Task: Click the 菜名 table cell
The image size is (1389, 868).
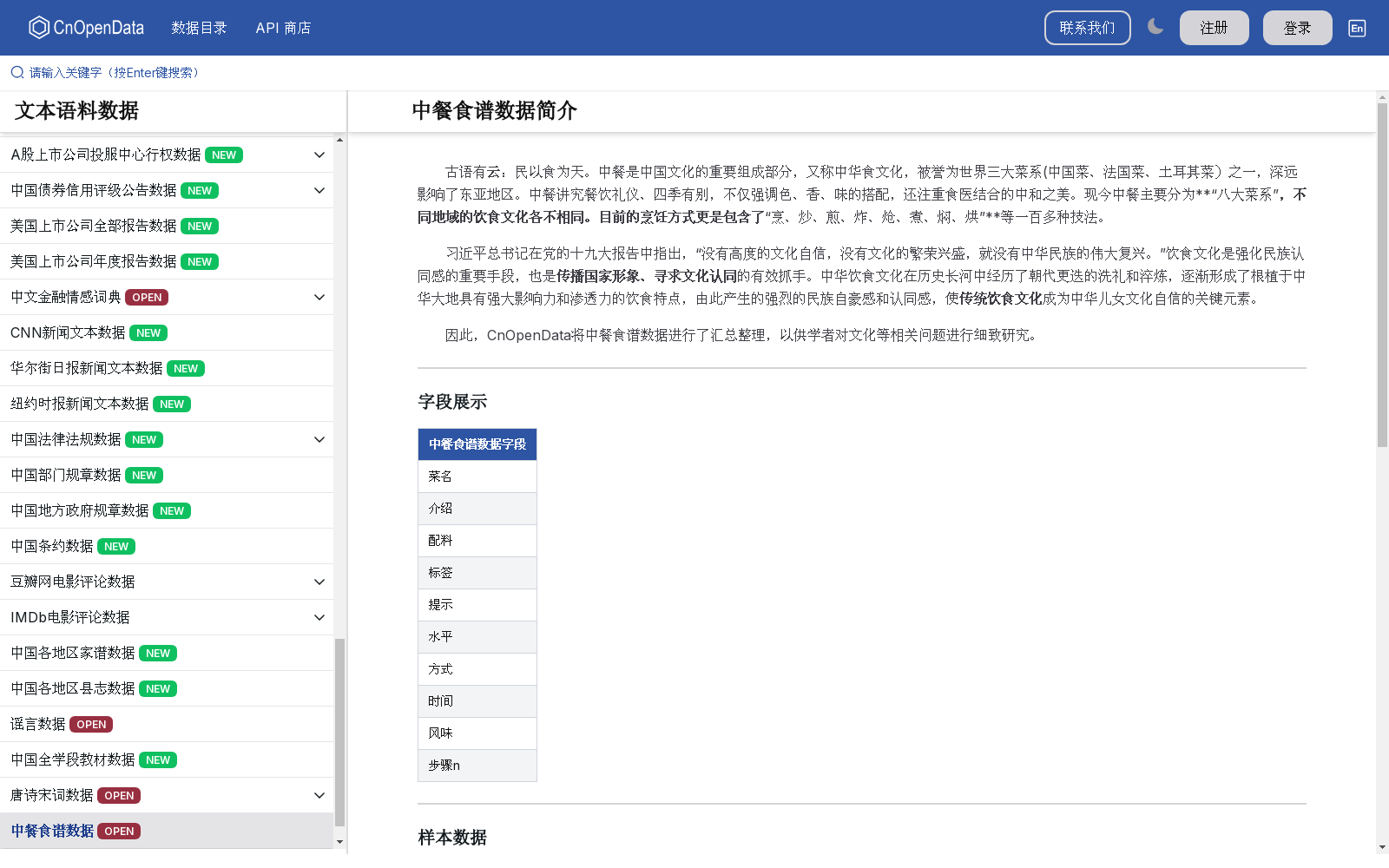Action: click(x=477, y=477)
